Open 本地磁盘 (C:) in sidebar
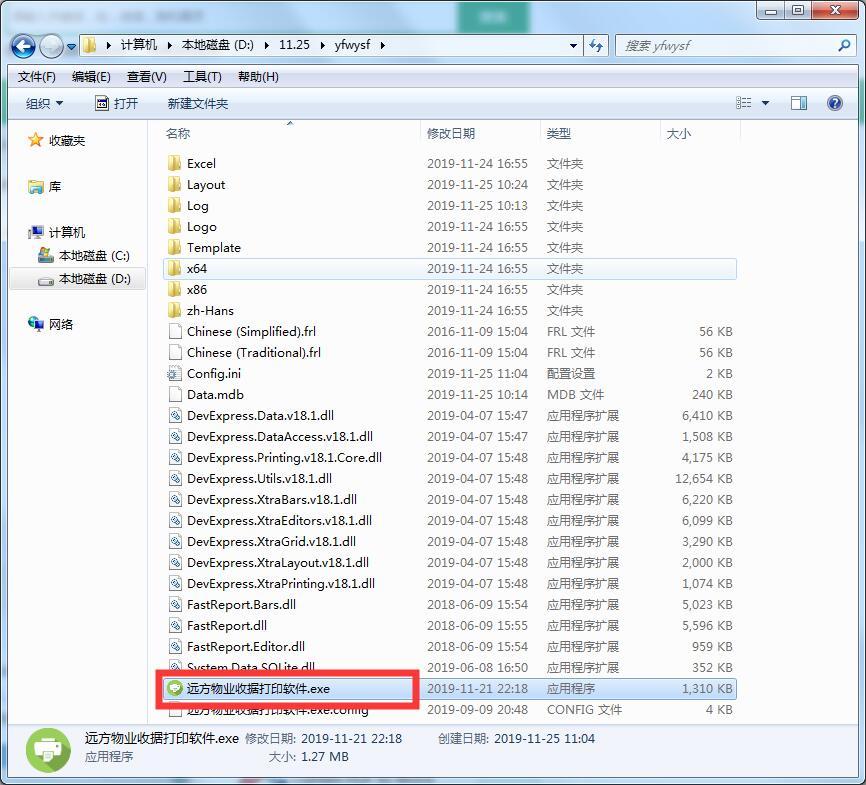866x785 pixels. coord(83,255)
